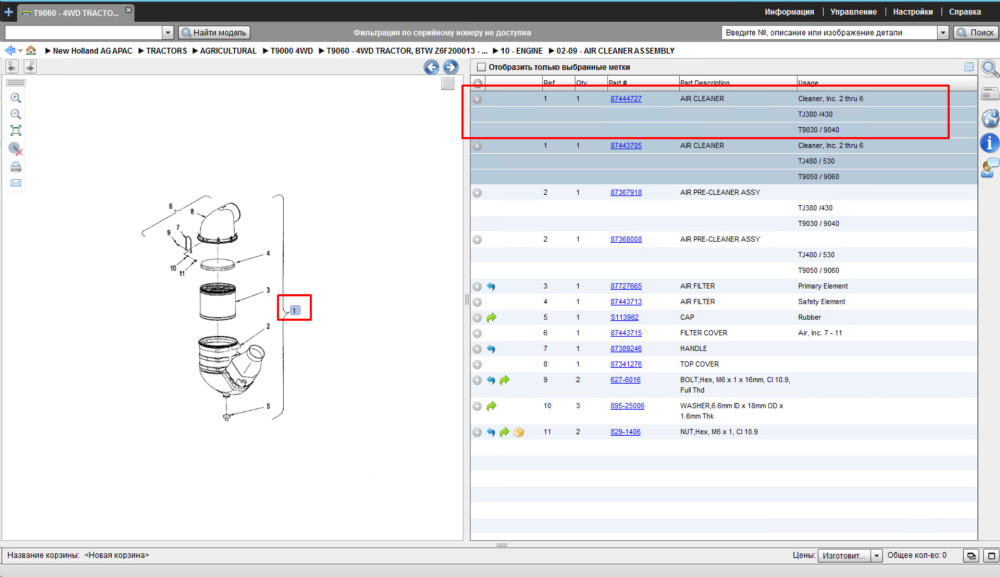This screenshot has height=577, width=1000.
Task: Open the news card sidebar icon
Action: click(990, 94)
